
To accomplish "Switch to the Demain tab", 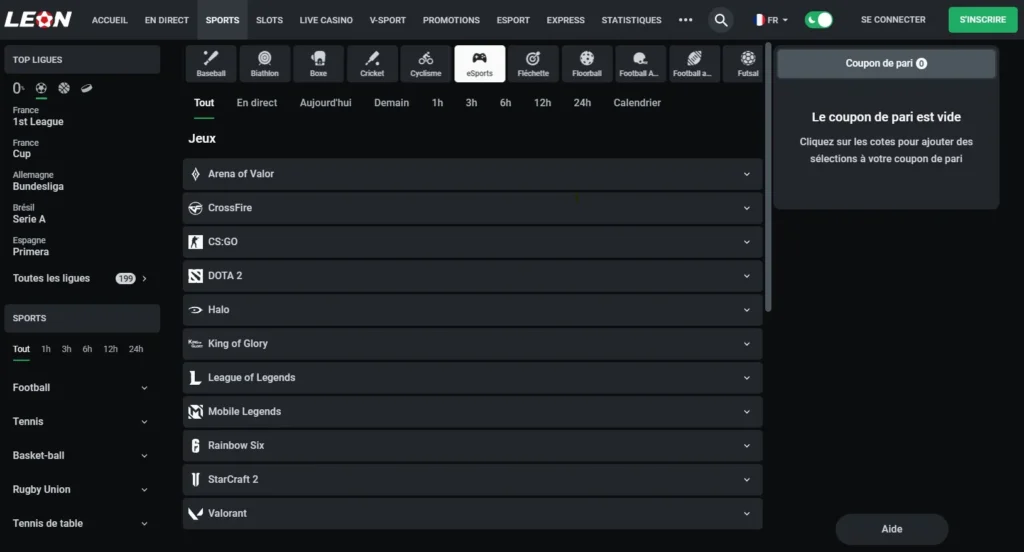I will 391,103.
